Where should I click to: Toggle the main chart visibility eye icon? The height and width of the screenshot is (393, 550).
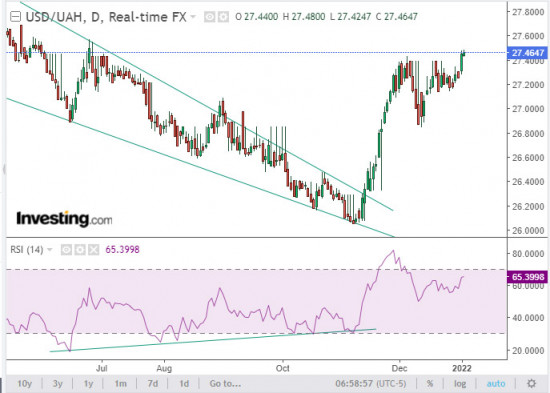point(210,16)
